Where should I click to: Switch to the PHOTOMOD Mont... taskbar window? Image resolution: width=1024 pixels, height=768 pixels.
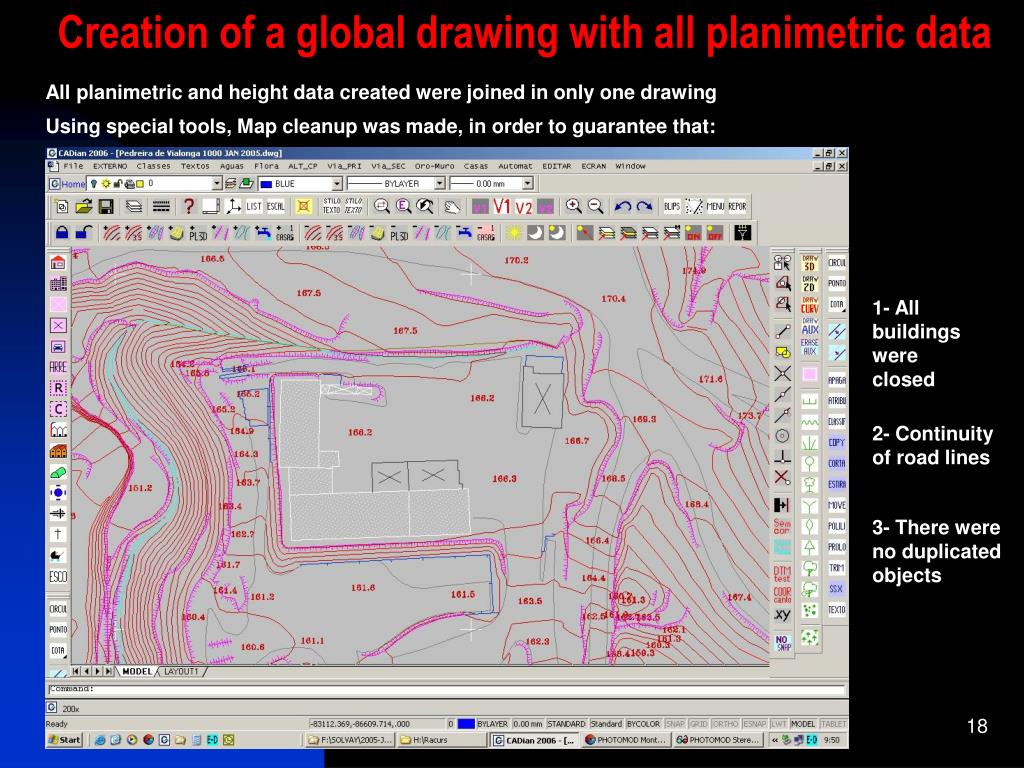[625, 740]
